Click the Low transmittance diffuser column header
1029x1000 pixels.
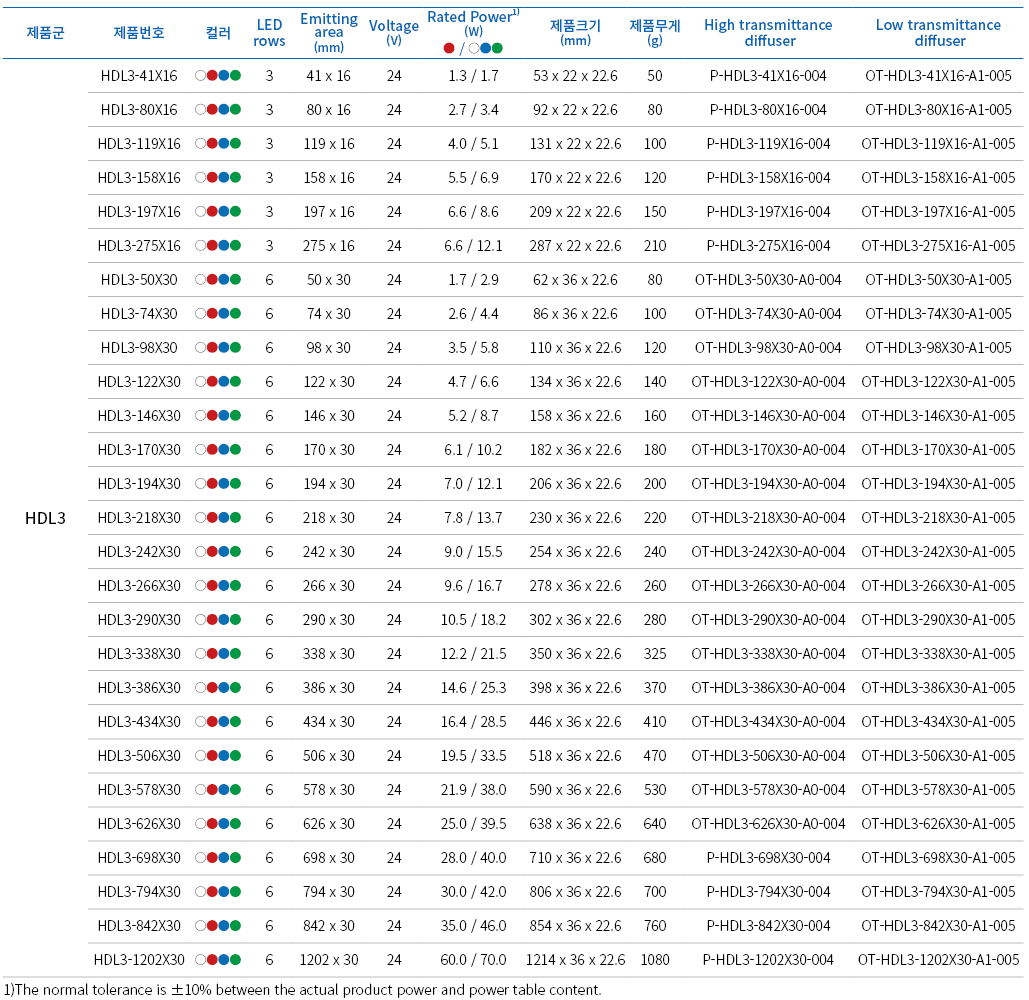(938, 33)
